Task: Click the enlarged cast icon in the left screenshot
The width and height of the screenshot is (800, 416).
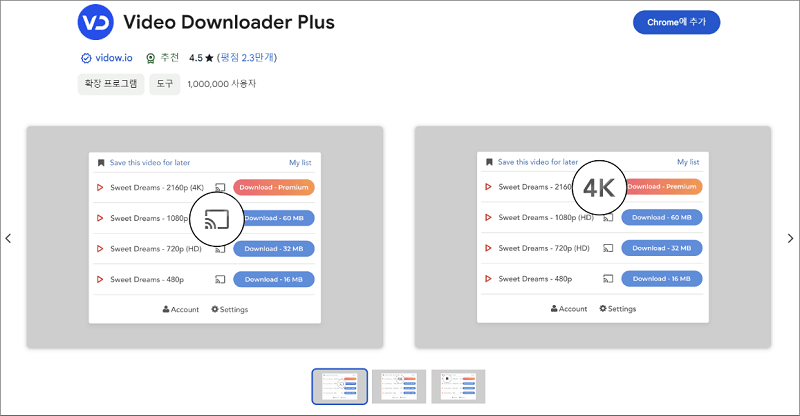Action: (217, 219)
